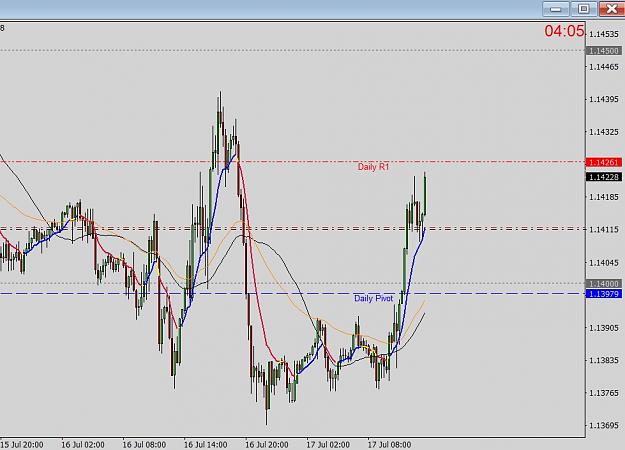
Task: Click the red 04:05 candle timer
Action: tap(564, 31)
